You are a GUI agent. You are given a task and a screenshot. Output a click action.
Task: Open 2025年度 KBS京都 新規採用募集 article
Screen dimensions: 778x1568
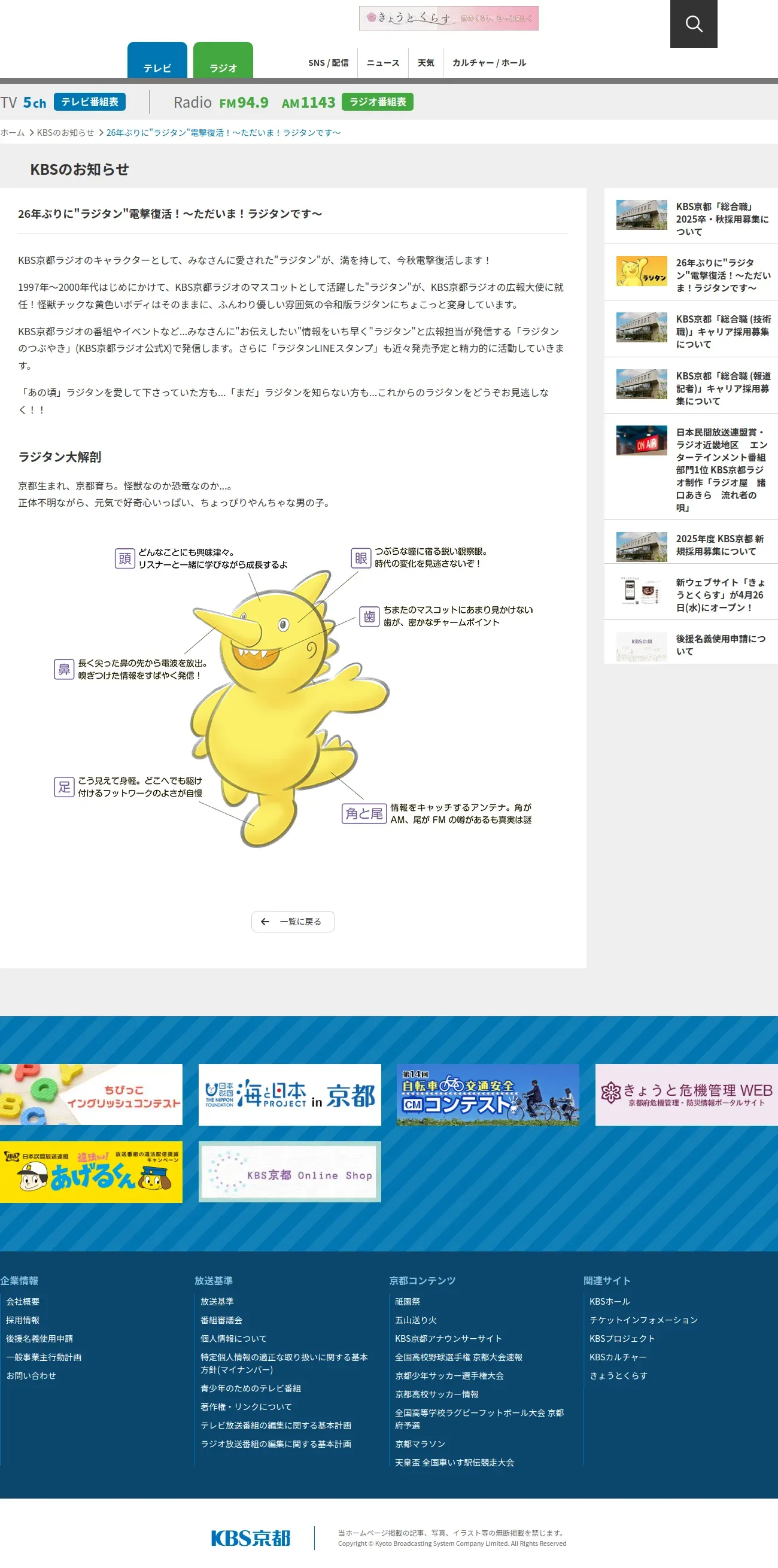(x=719, y=545)
